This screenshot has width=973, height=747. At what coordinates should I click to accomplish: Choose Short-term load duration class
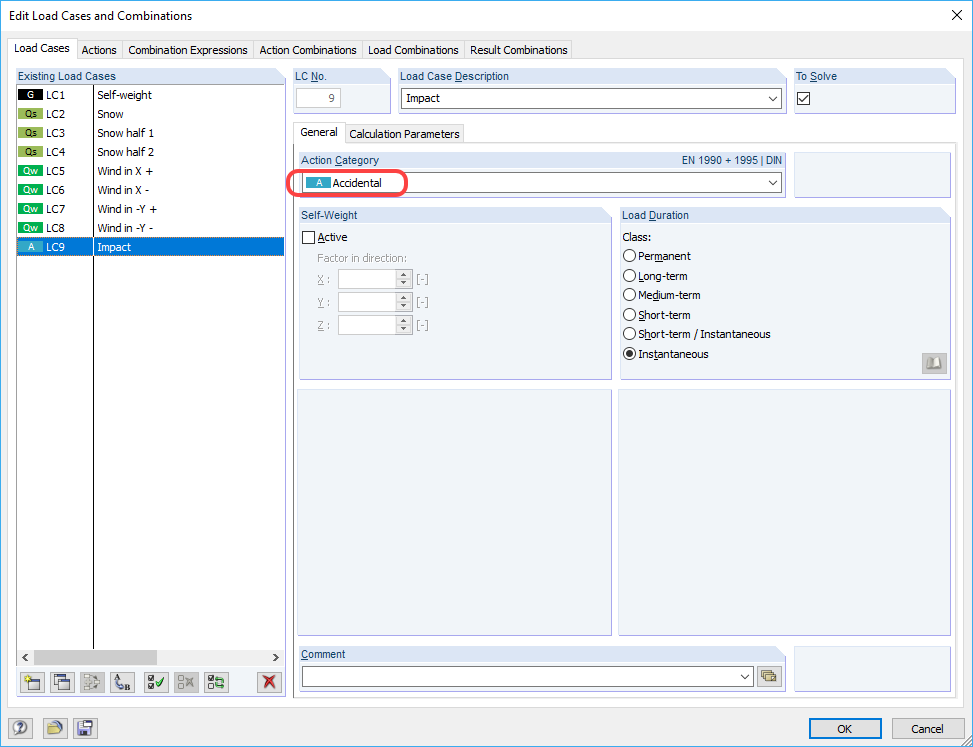630,315
